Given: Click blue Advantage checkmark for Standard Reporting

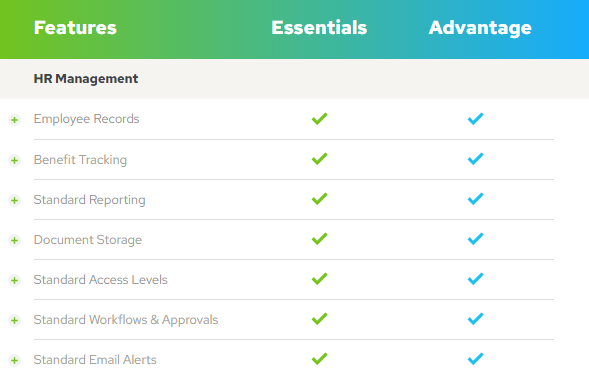Looking at the screenshot, I should (x=476, y=199).
